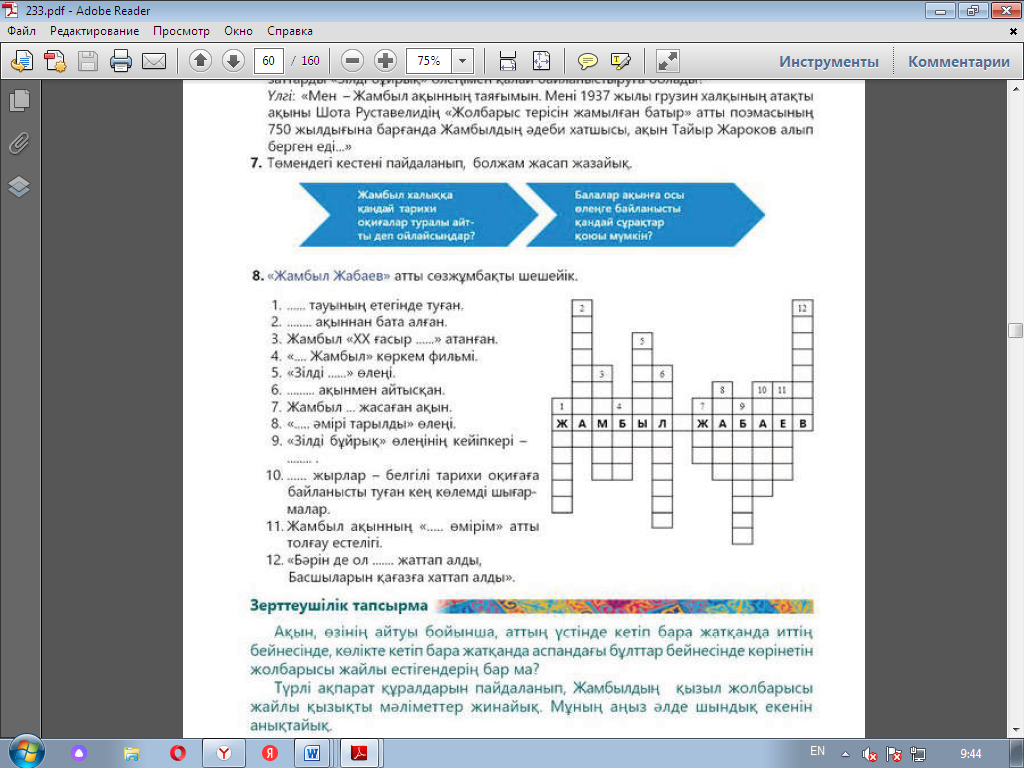Open the Файл menu
The image size is (1024, 768).
pyautogui.click(x=22, y=31)
